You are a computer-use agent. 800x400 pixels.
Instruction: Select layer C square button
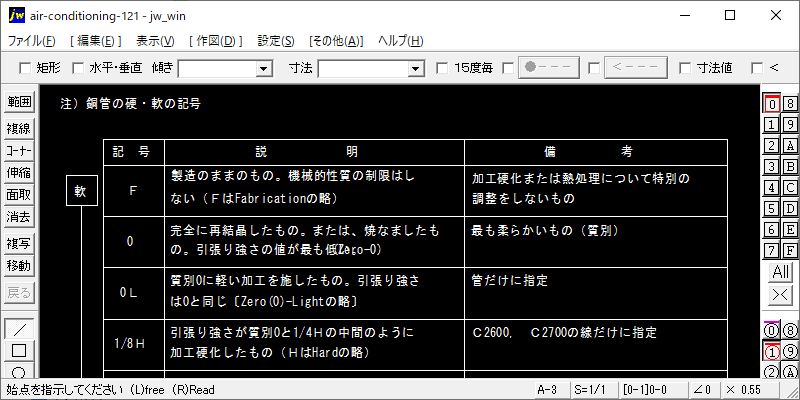(x=790, y=188)
